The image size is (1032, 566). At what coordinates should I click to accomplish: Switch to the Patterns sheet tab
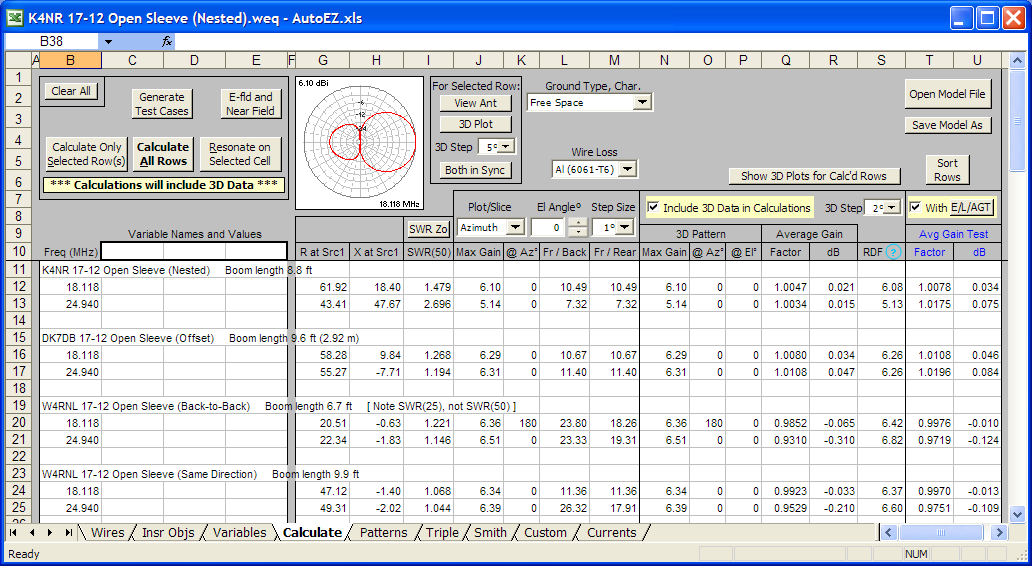(x=383, y=533)
